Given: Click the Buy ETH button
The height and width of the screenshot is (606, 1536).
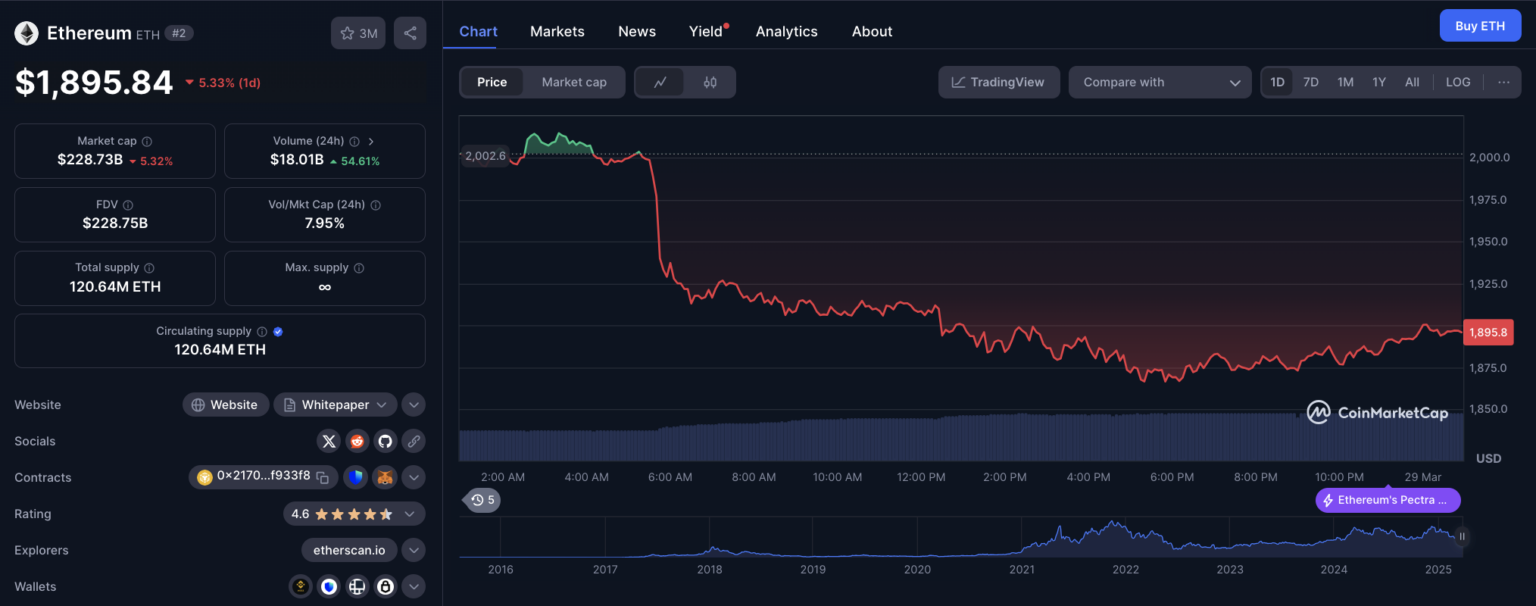Looking at the screenshot, I should [1480, 25].
